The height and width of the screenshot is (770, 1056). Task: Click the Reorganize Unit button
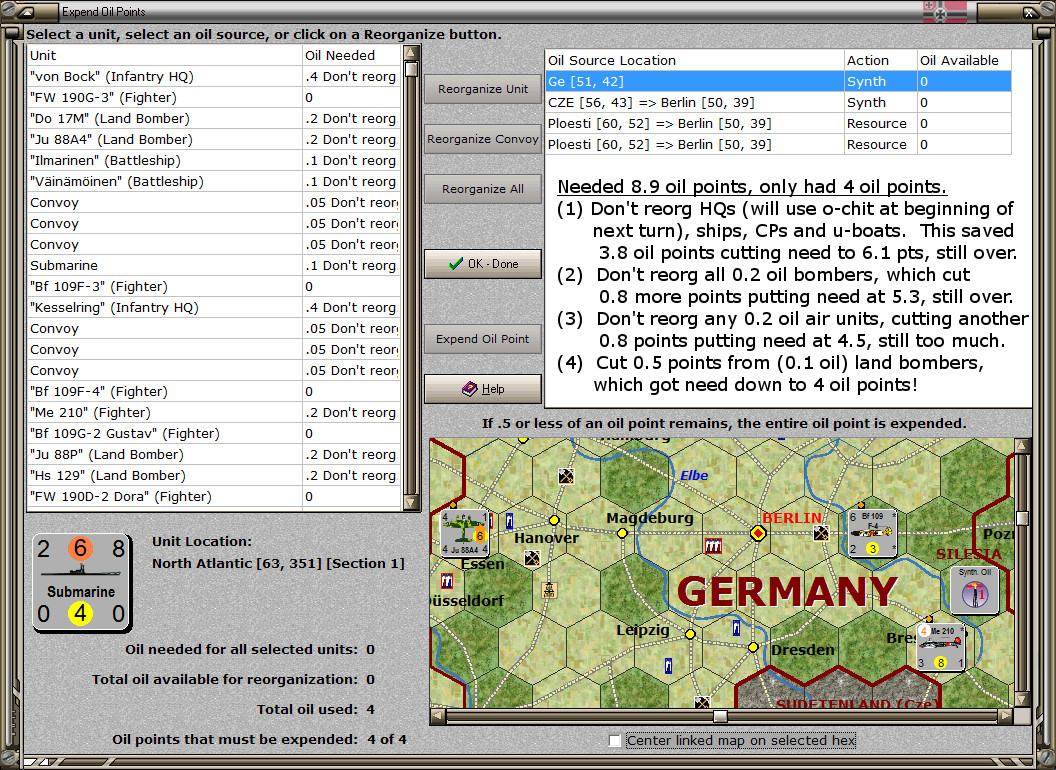tap(483, 89)
